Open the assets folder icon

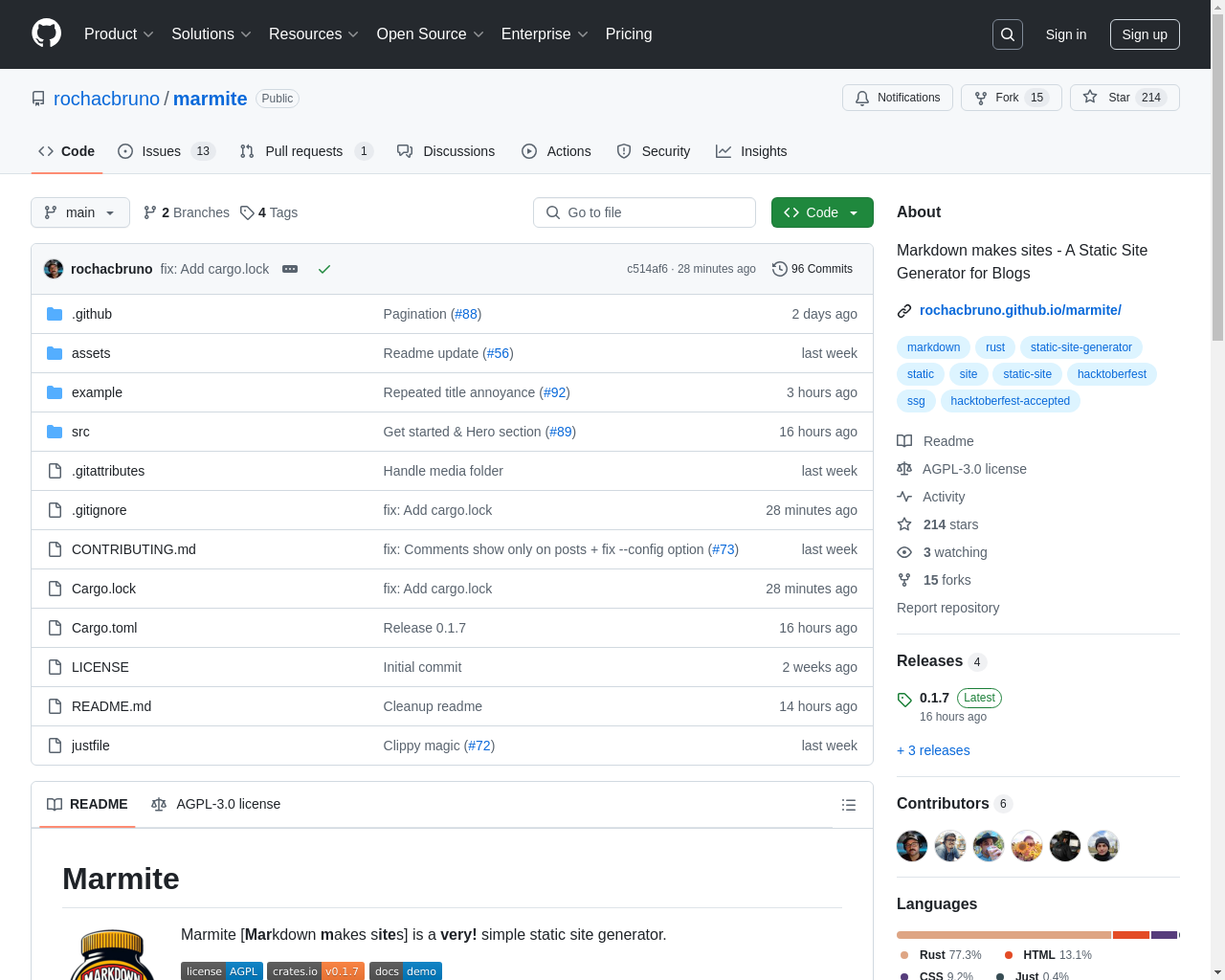tap(55, 353)
